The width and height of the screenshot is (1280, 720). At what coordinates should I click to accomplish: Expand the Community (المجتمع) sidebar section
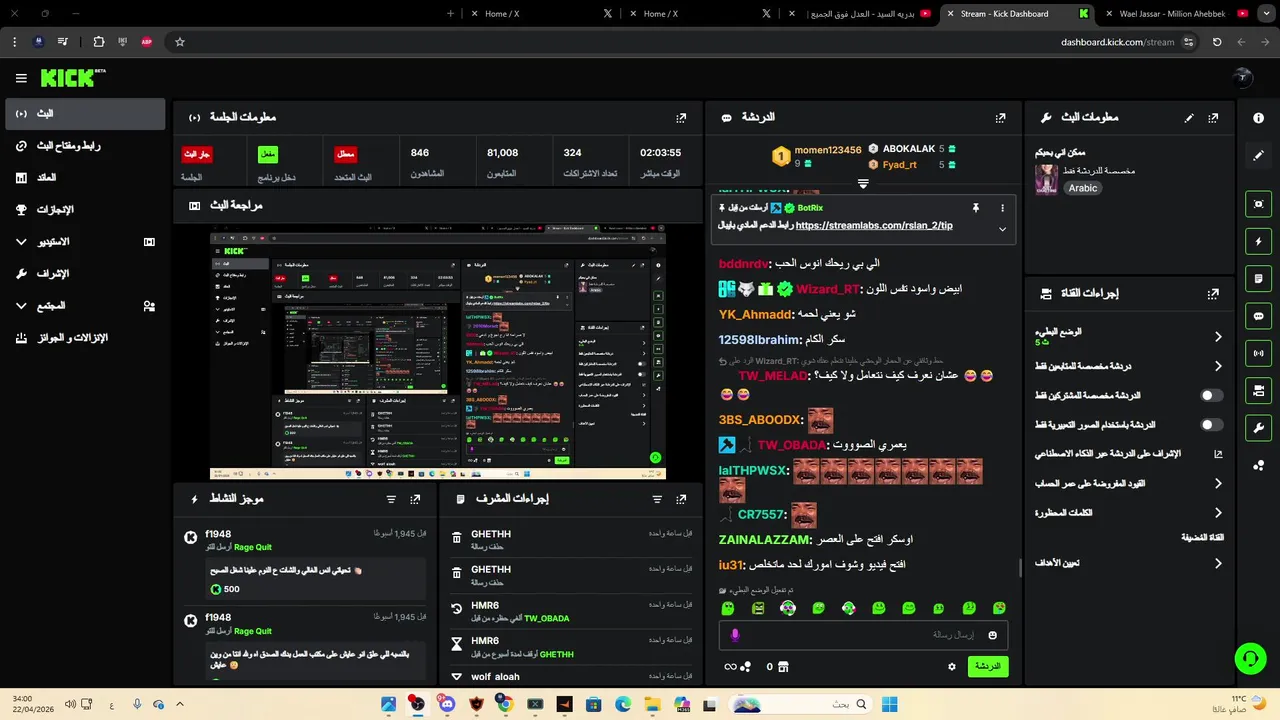85,306
